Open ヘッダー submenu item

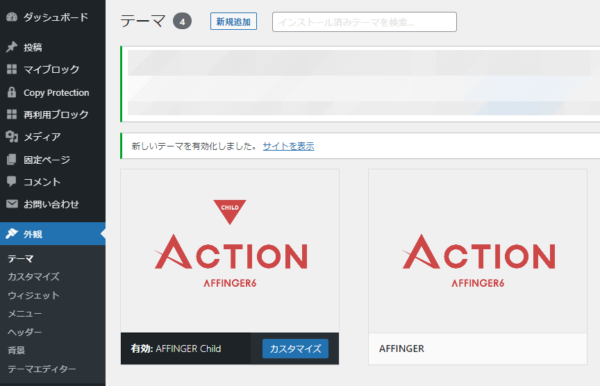click(x=25, y=332)
